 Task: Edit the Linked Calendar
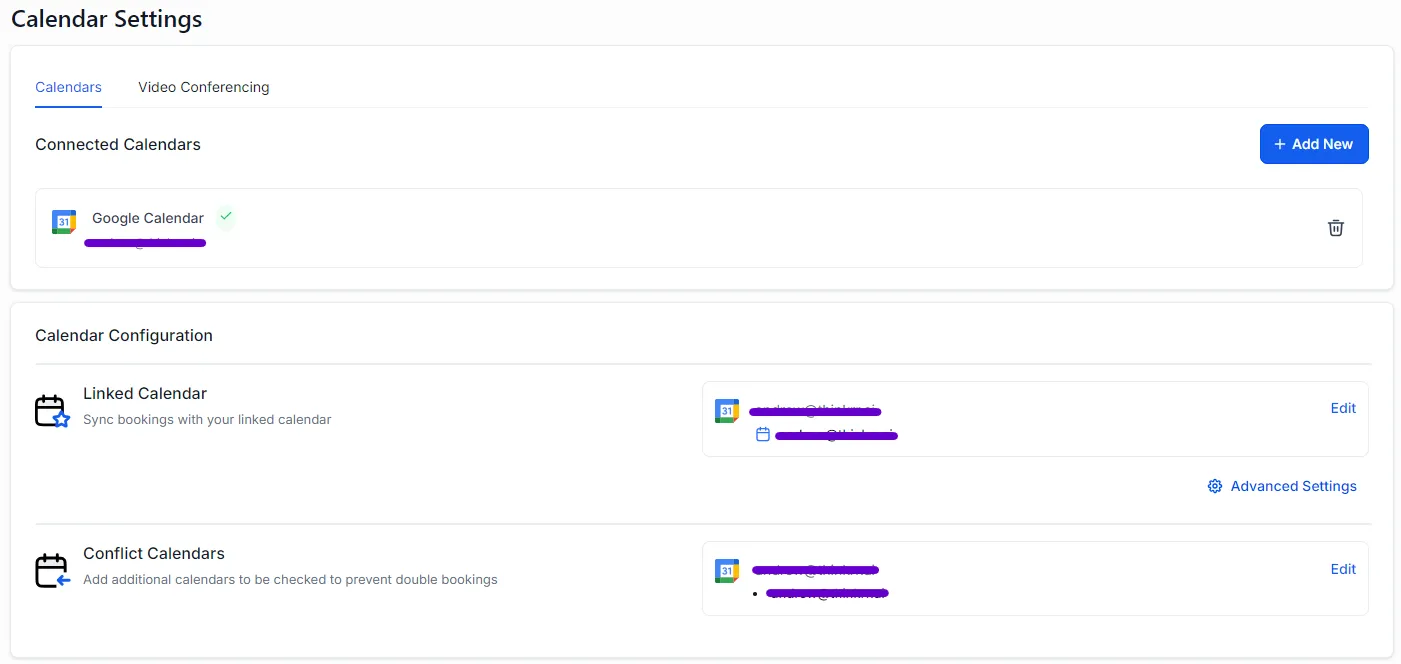tap(1342, 408)
